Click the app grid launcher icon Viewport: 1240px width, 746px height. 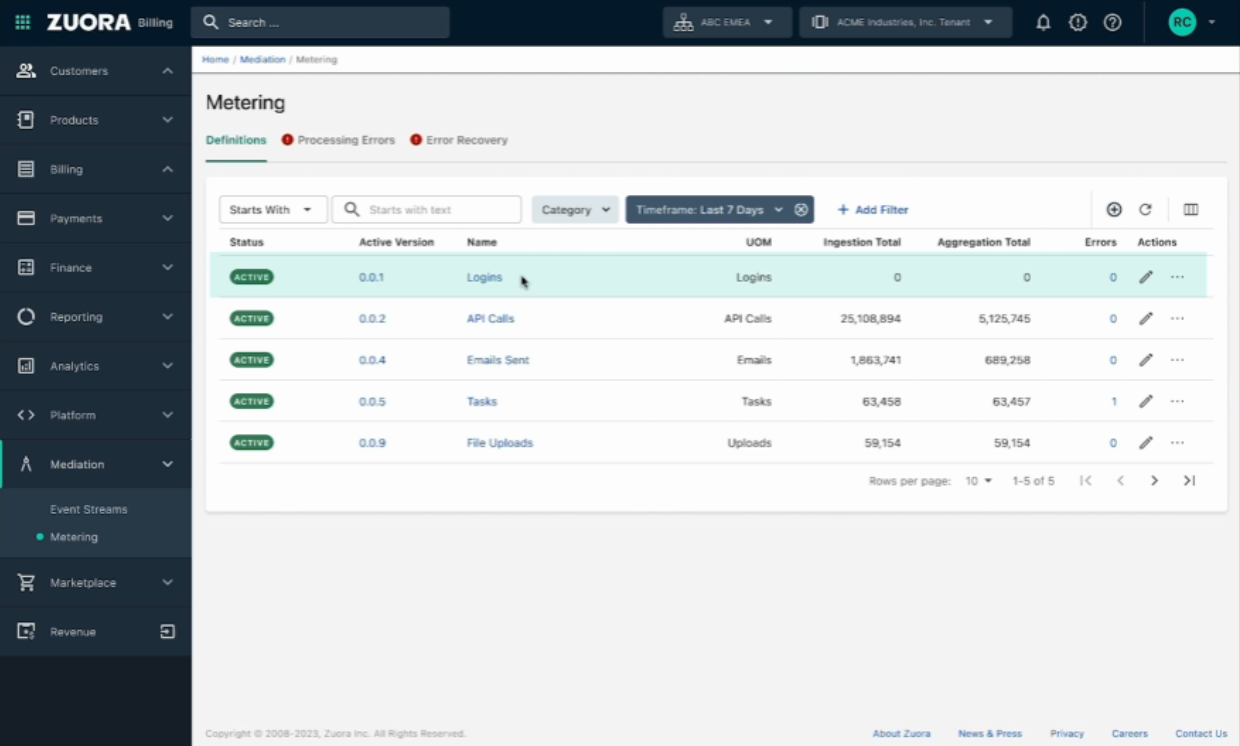pos(23,22)
